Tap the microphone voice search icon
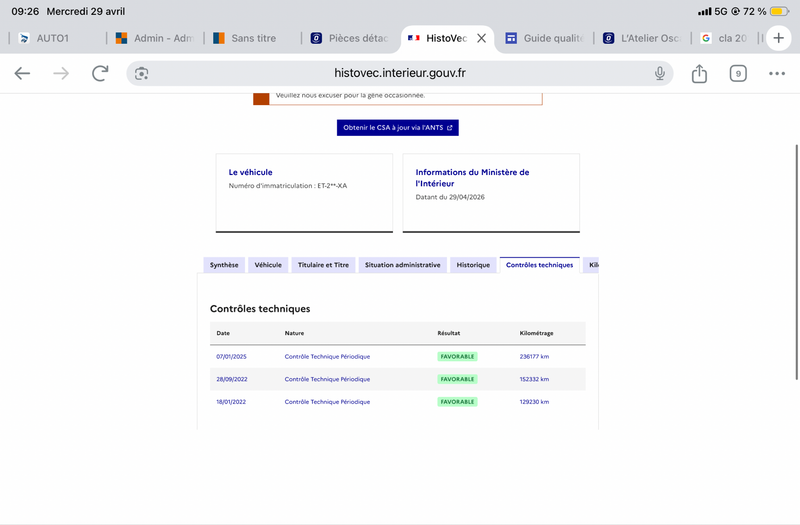The image size is (800, 525). [x=660, y=73]
